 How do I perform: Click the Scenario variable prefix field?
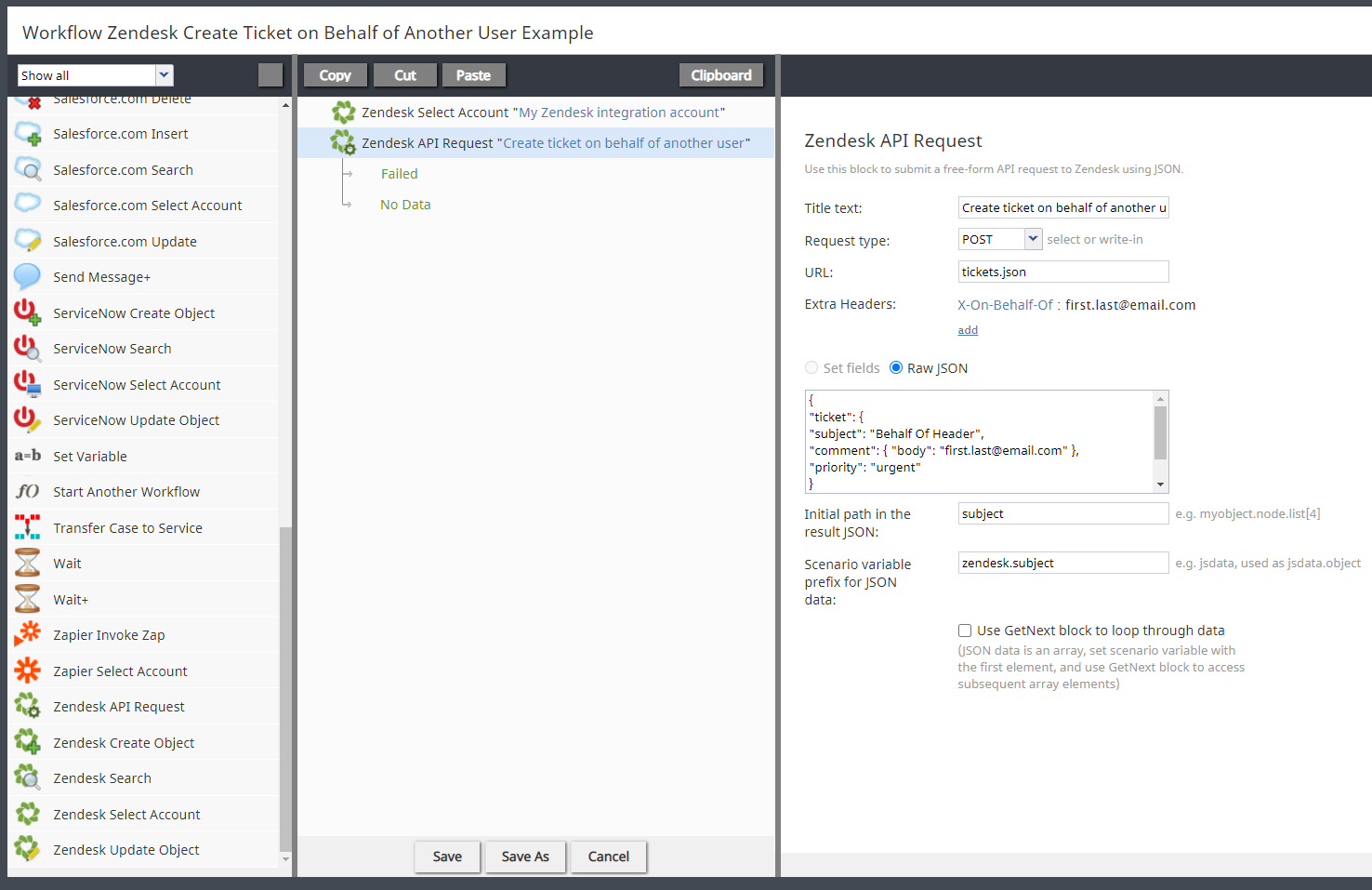tap(1063, 563)
